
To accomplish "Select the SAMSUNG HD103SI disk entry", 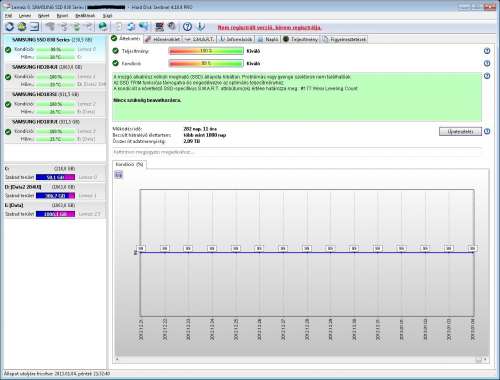I will pos(55,103).
